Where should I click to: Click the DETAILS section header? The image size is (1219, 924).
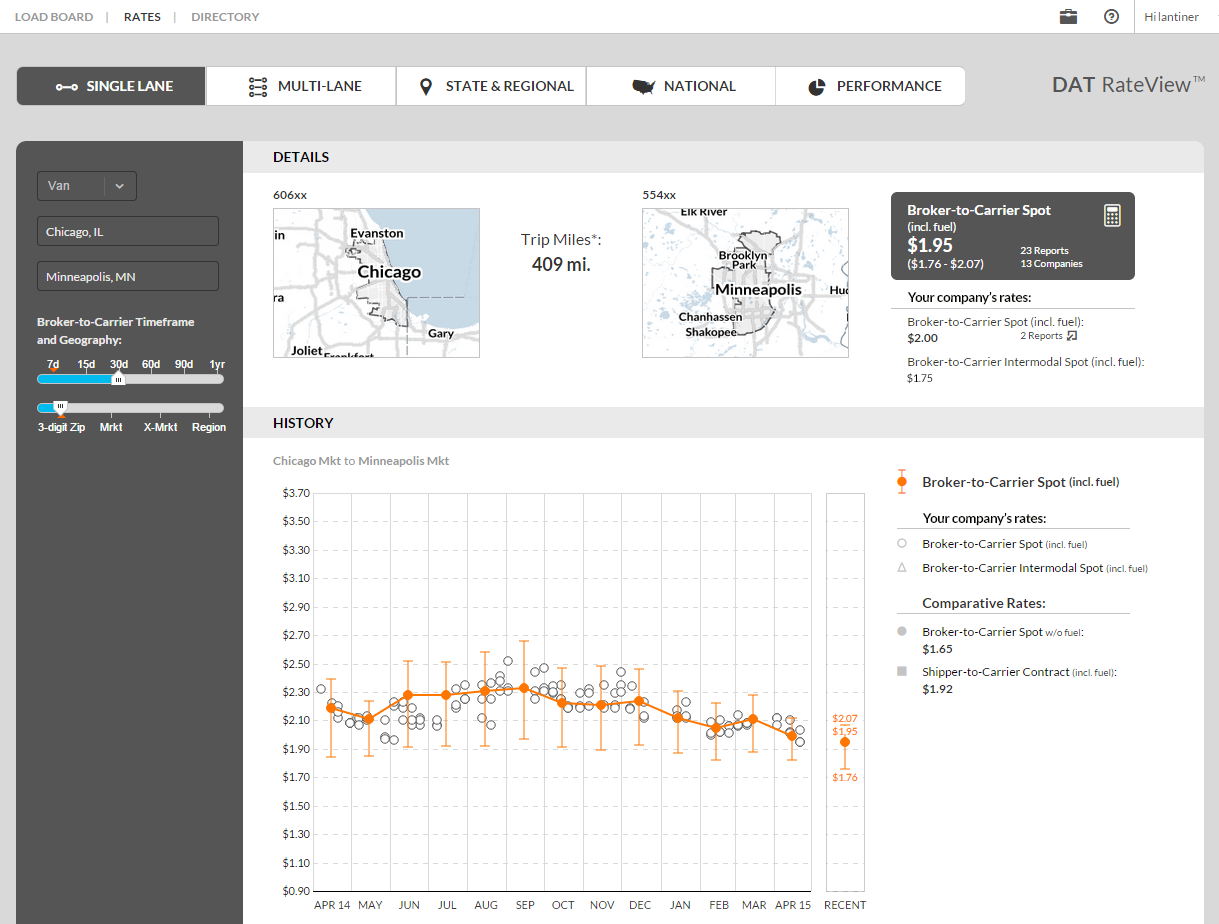pos(301,157)
